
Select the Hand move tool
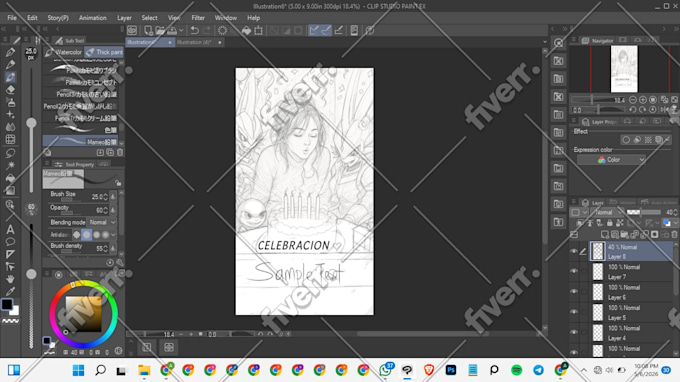[10, 279]
